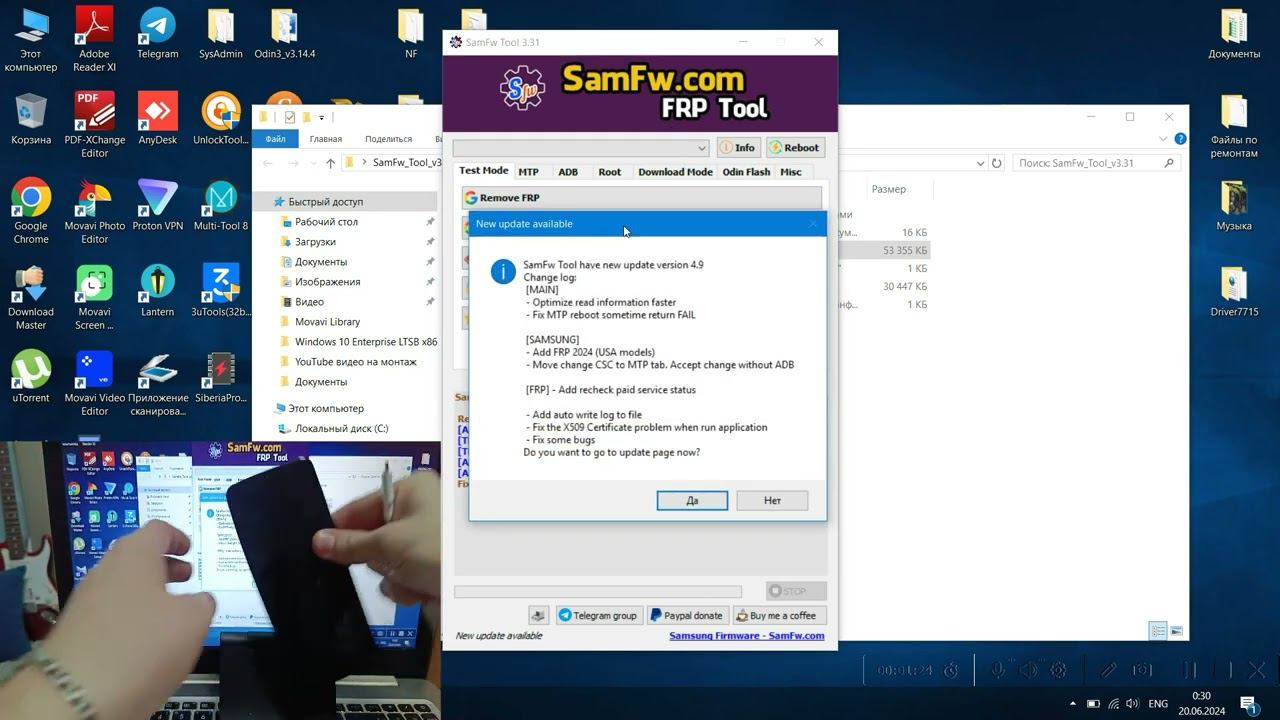Select the Odin Flash tab
The width and height of the screenshot is (1280, 720).
[x=746, y=172]
